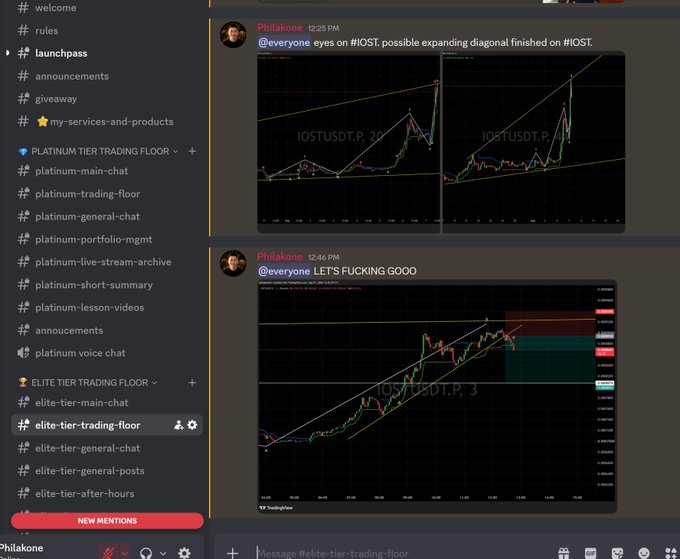Click the 12:25 PM timestamp
680x559 pixels.
pos(324,28)
